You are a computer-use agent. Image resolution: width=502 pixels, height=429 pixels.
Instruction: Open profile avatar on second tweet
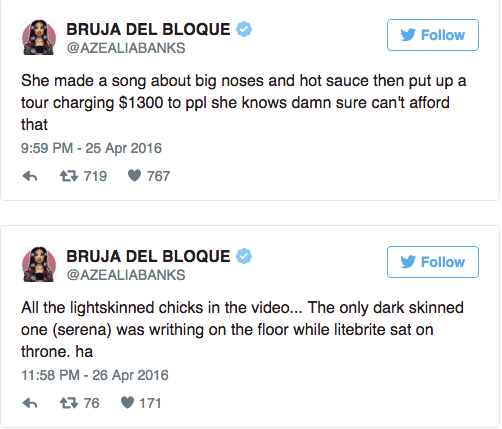click(x=39, y=264)
